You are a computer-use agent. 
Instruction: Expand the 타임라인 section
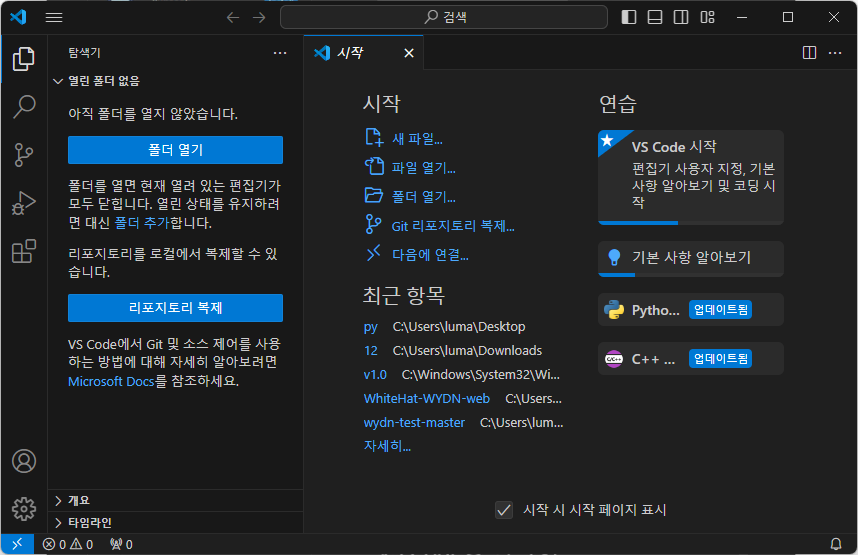(175, 523)
